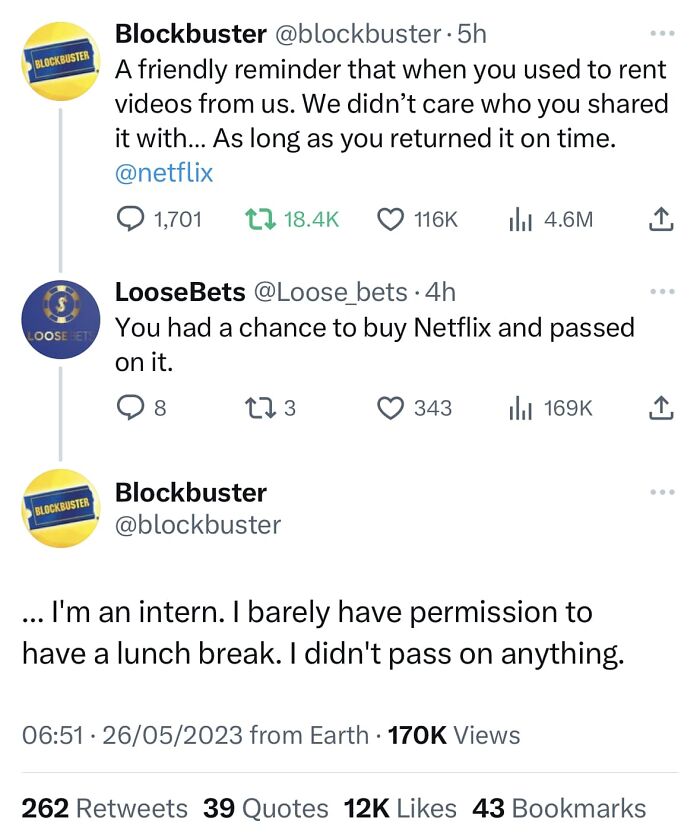Open more options on LooseBets tweet
Screen dimensions: 700x840
tap(663, 291)
